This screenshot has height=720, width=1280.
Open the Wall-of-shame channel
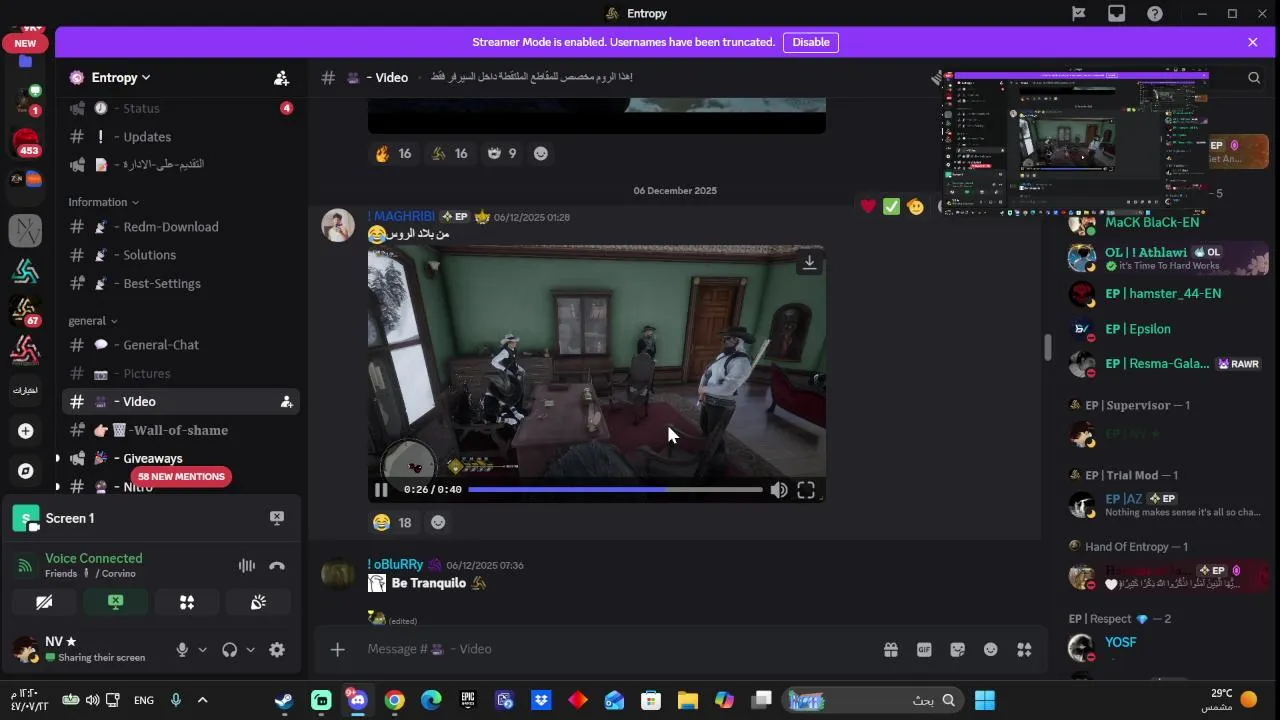pos(180,430)
